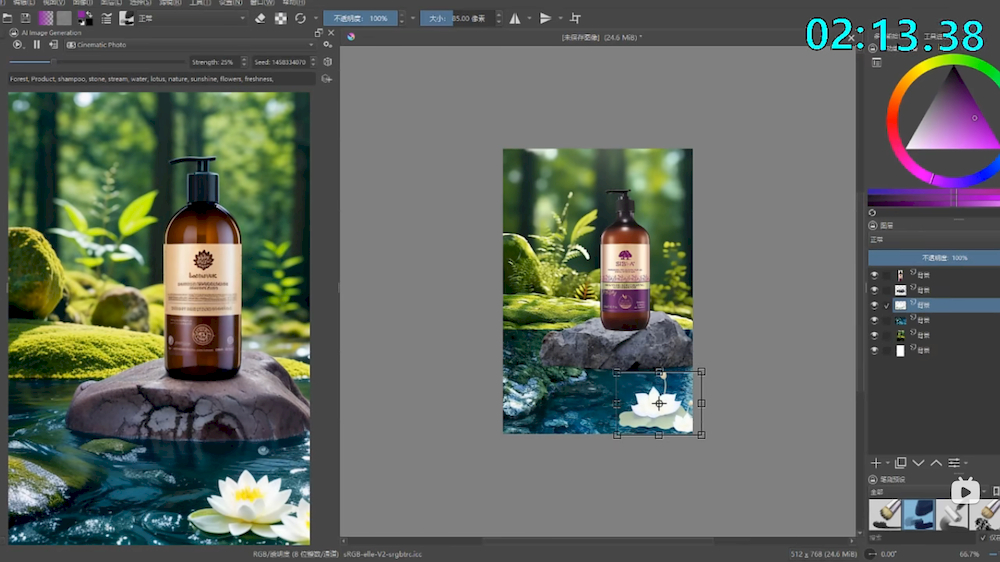Click the transform pivot center point

pos(659,403)
